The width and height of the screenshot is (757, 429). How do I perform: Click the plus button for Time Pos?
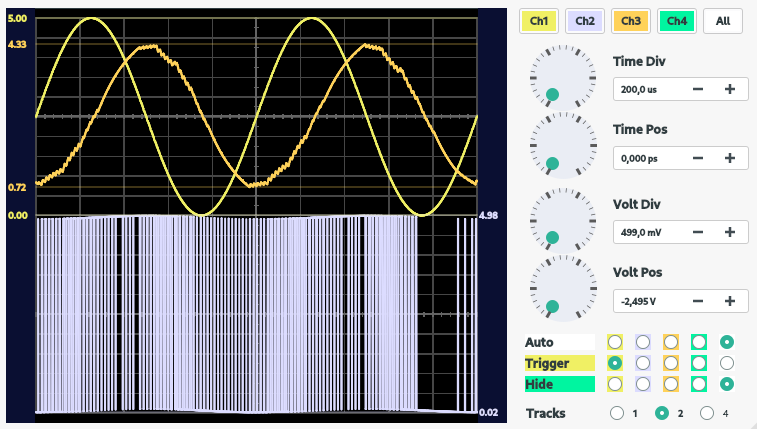730,158
